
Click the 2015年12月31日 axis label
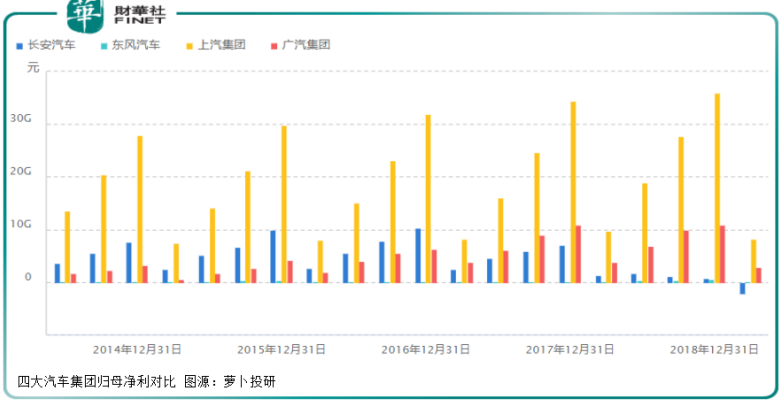pyautogui.click(x=281, y=350)
